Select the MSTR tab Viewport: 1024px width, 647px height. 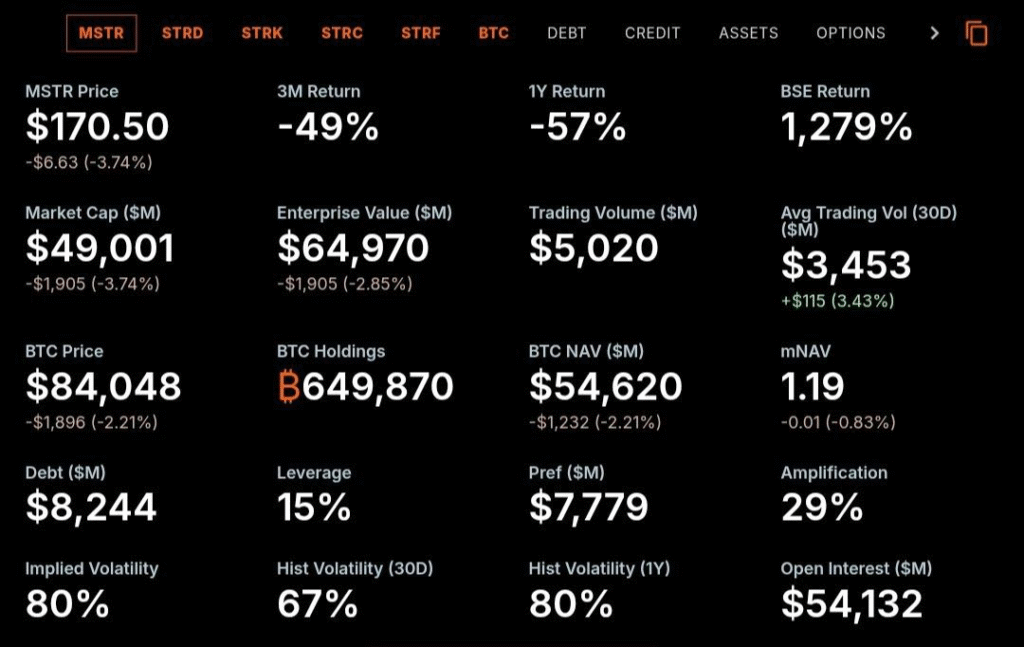click(101, 33)
